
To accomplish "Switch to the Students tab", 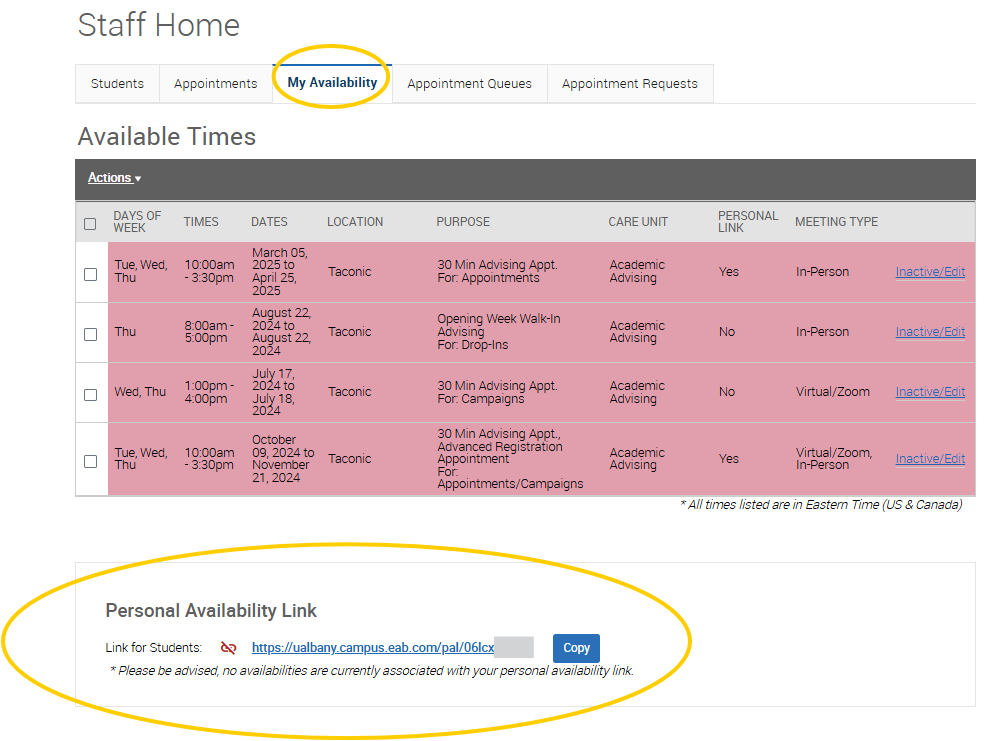I will click(117, 84).
